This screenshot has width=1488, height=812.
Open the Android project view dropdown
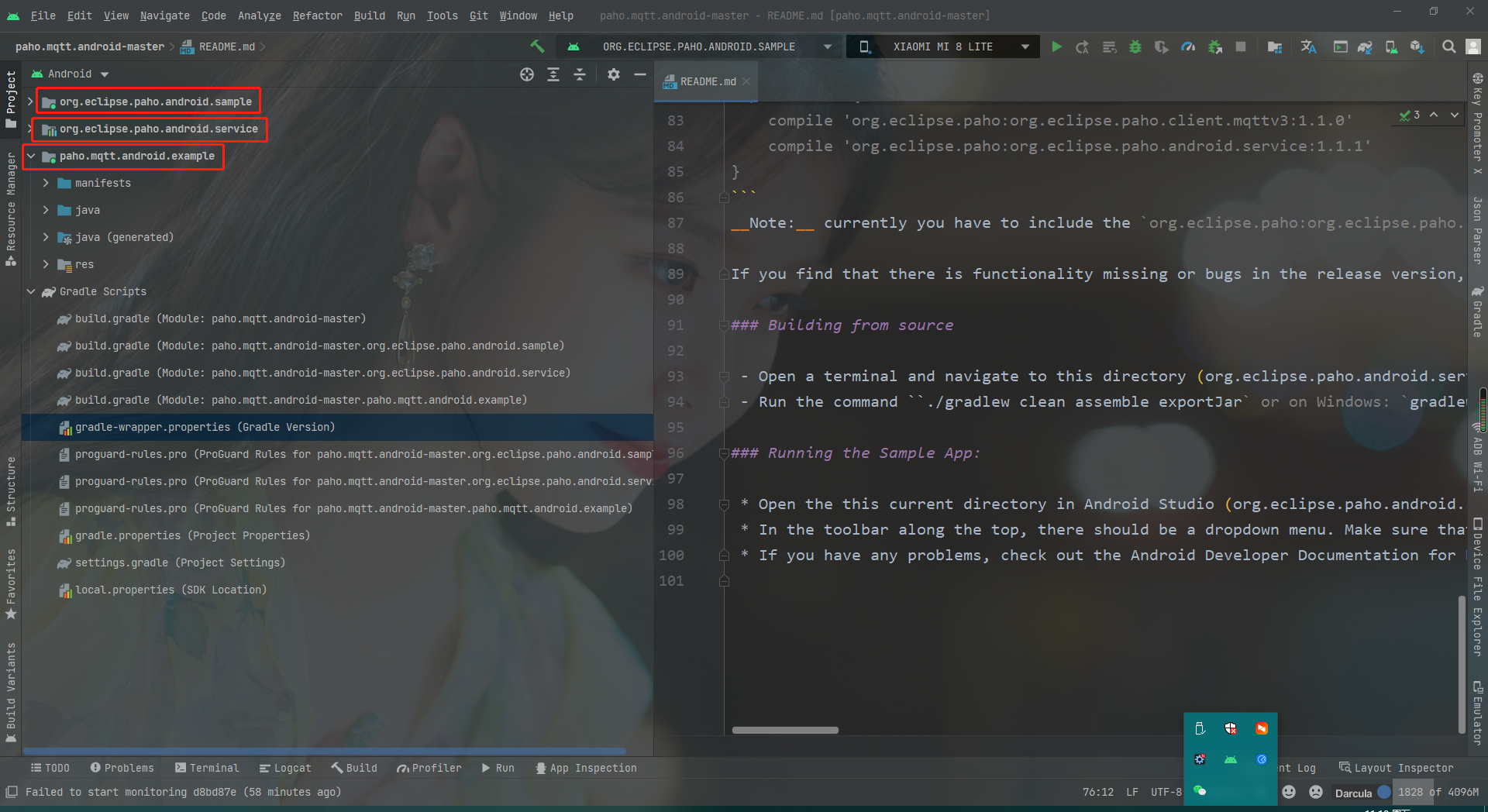pyautogui.click(x=71, y=74)
